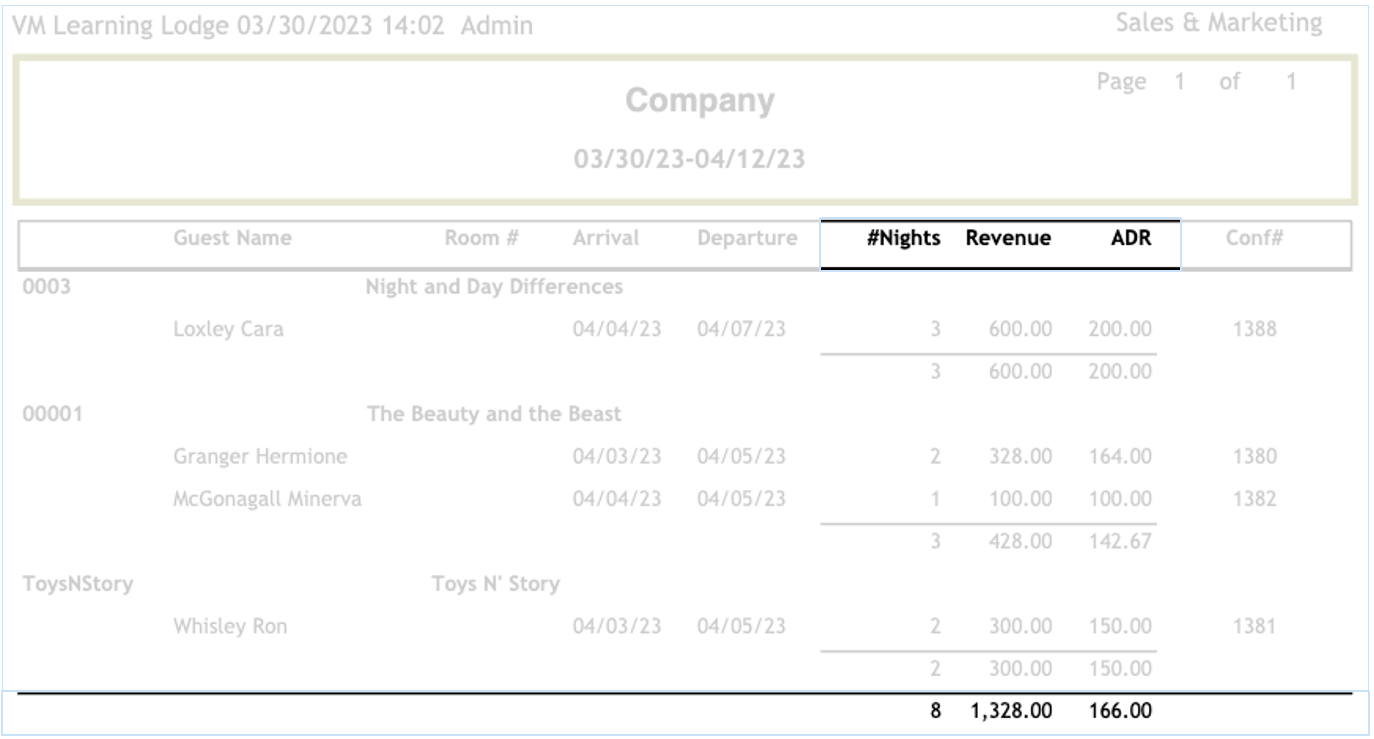The height and width of the screenshot is (739, 1374).
Task: Select guest Loxley Cara
Action: [228, 329]
